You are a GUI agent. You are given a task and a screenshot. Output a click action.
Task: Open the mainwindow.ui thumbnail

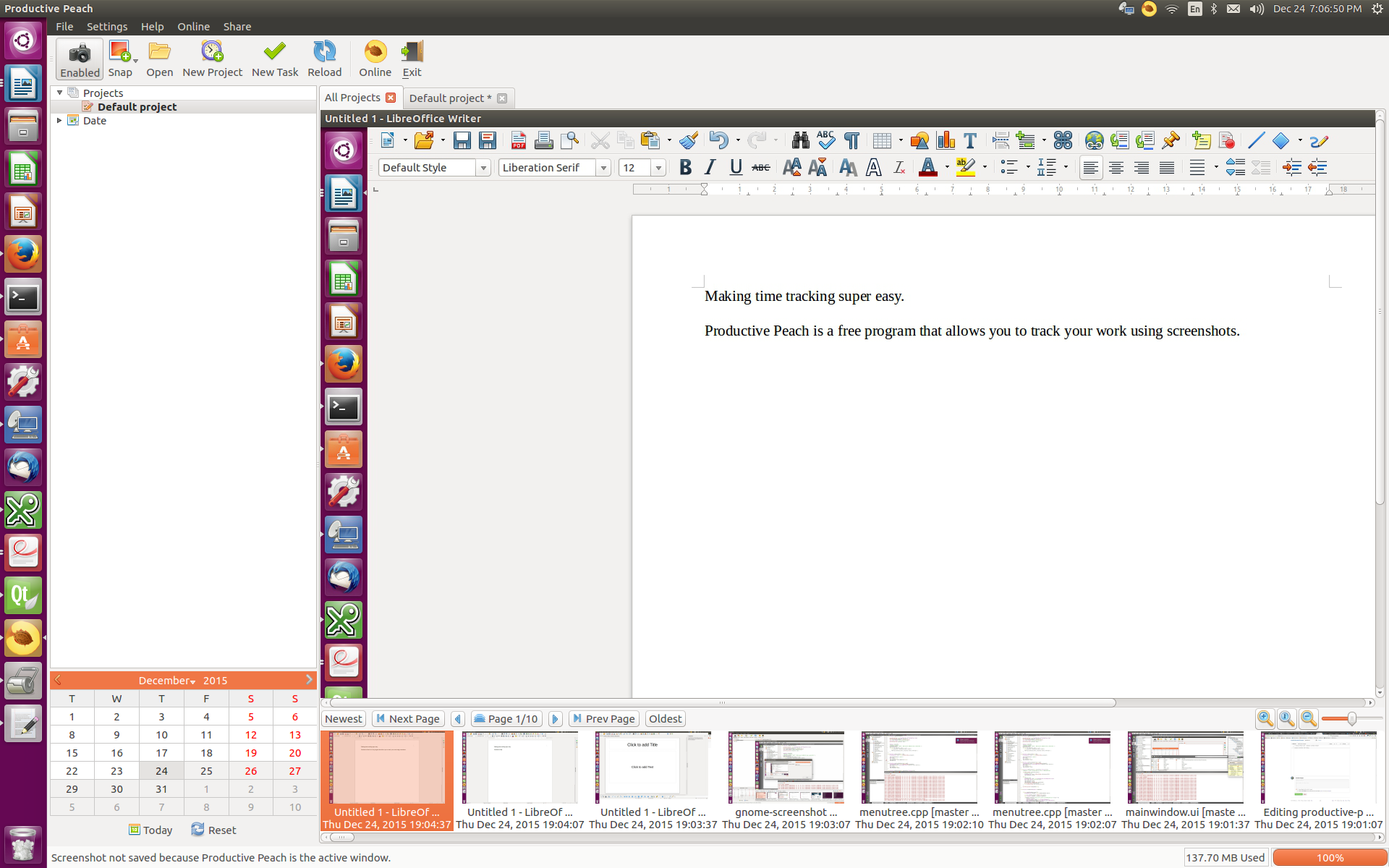click(1186, 780)
